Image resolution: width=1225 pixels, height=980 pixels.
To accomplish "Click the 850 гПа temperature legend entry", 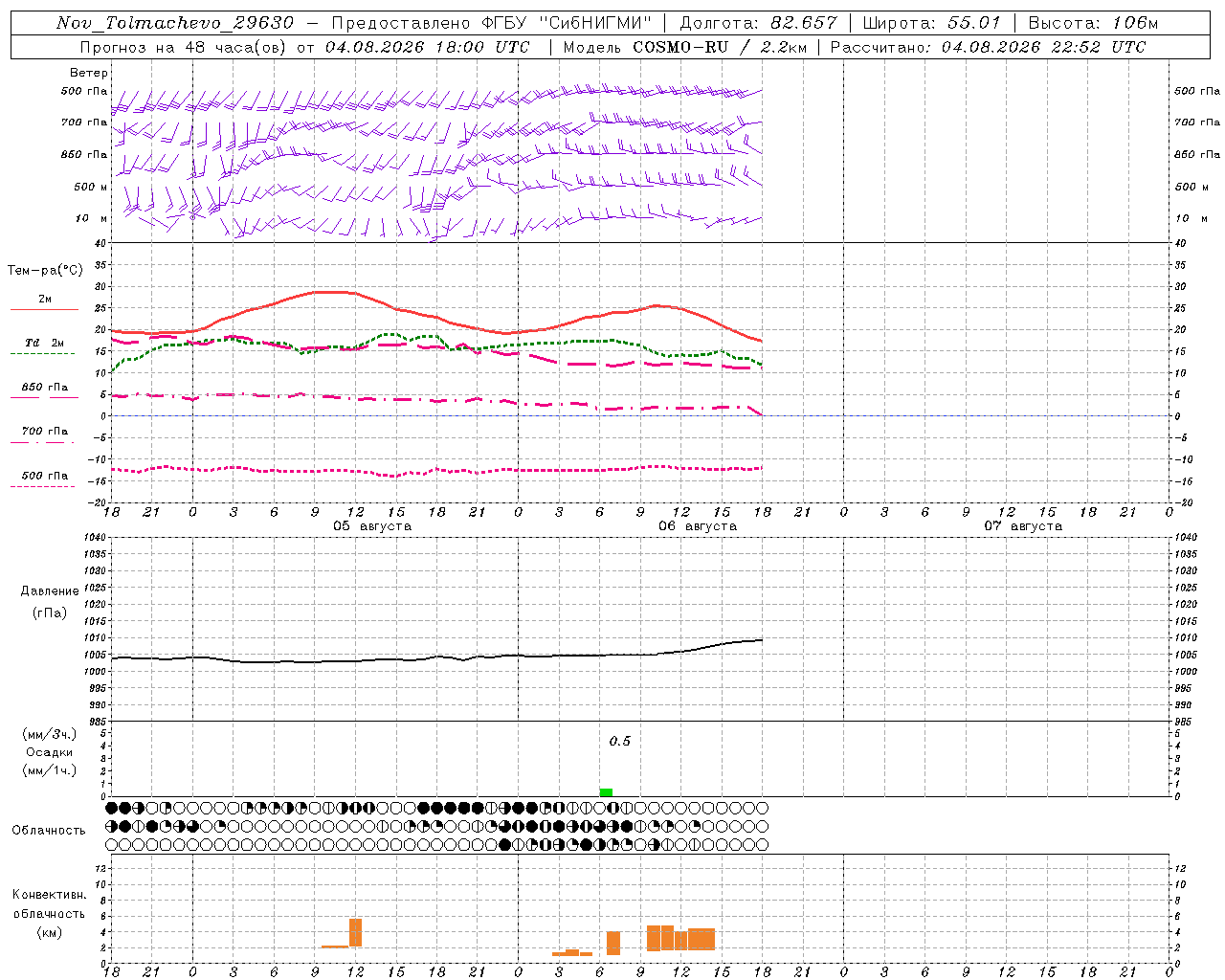I will click(x=44, y=388).
